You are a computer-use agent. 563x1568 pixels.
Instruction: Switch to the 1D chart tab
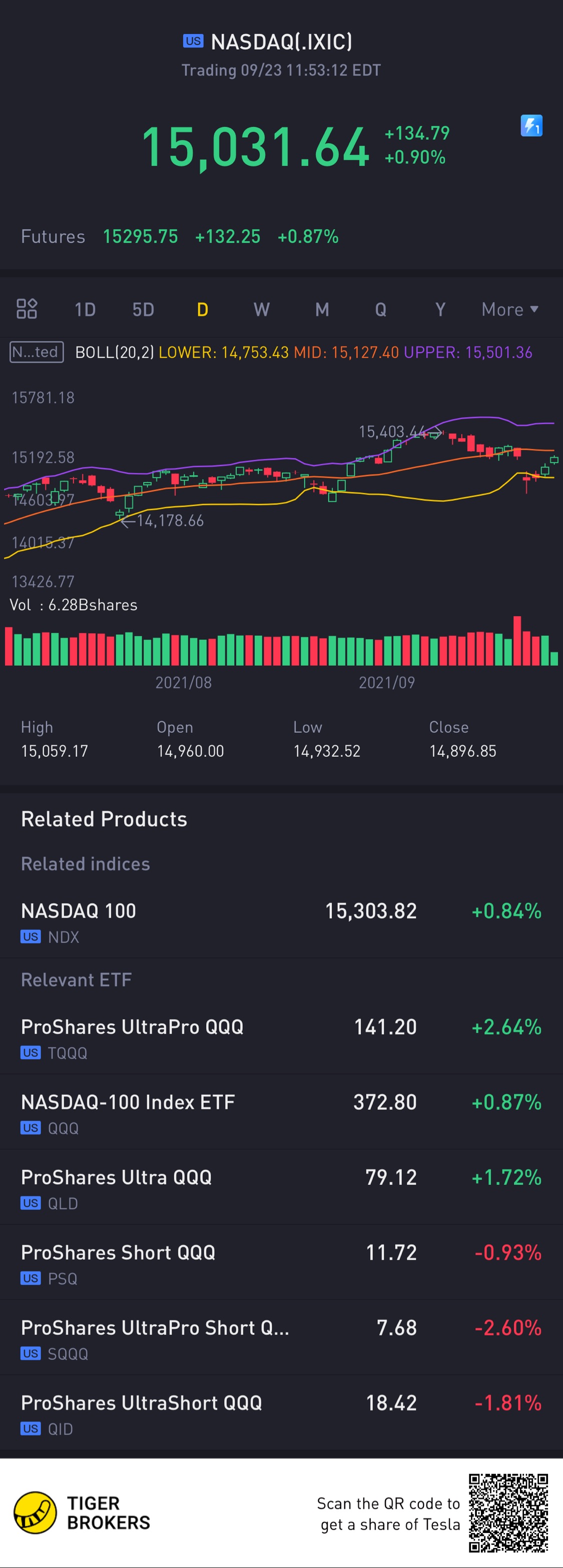coord(85,309)
